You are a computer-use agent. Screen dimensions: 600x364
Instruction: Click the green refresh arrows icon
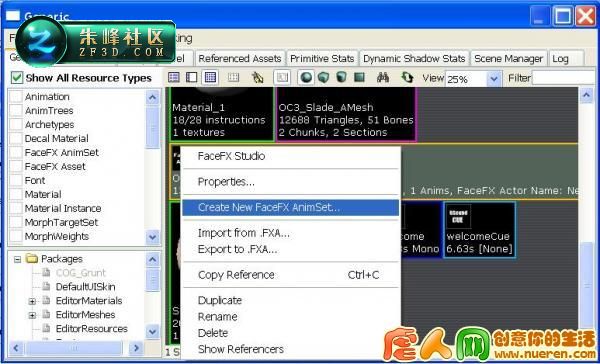click(407, 78)
